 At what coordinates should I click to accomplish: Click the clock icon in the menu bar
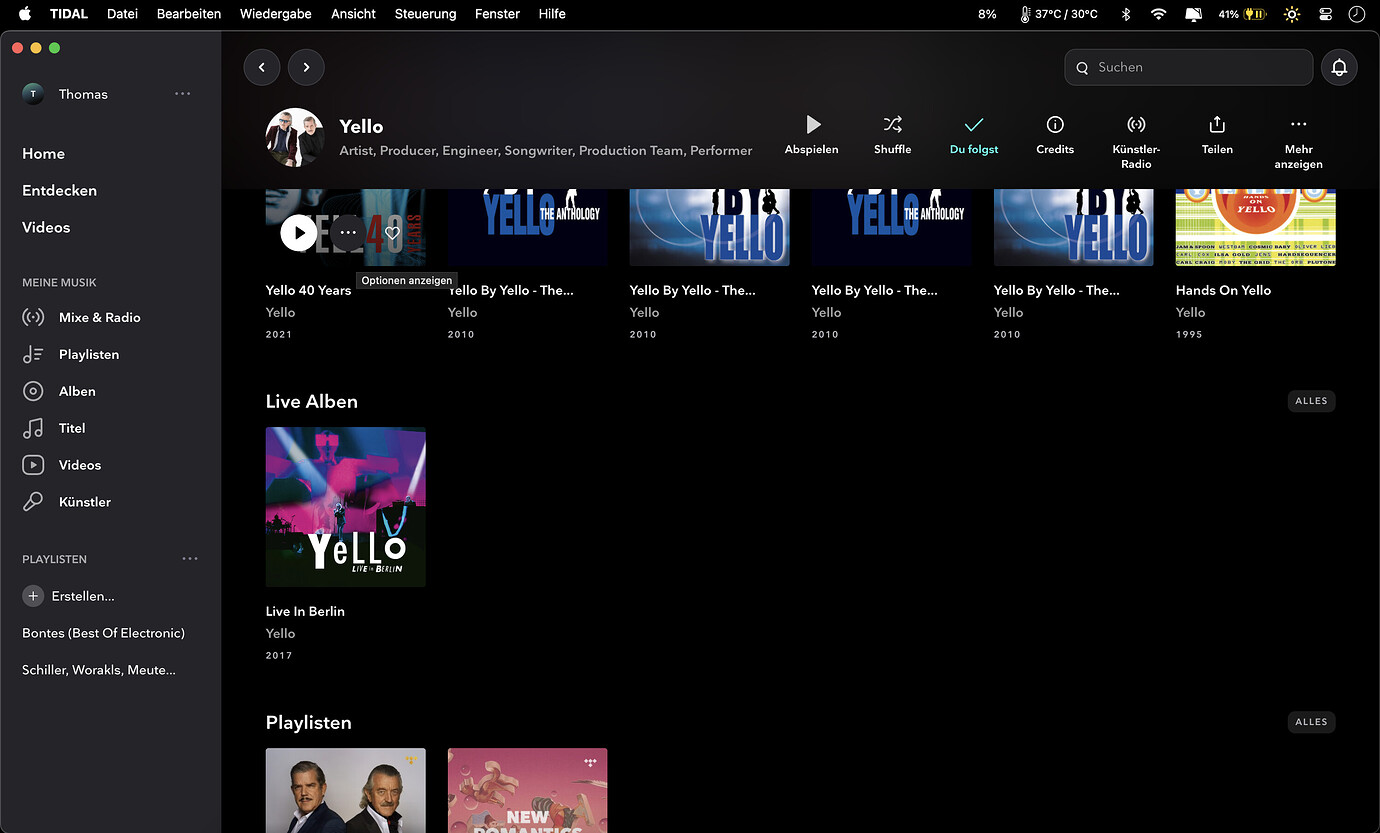(1356, 14)
